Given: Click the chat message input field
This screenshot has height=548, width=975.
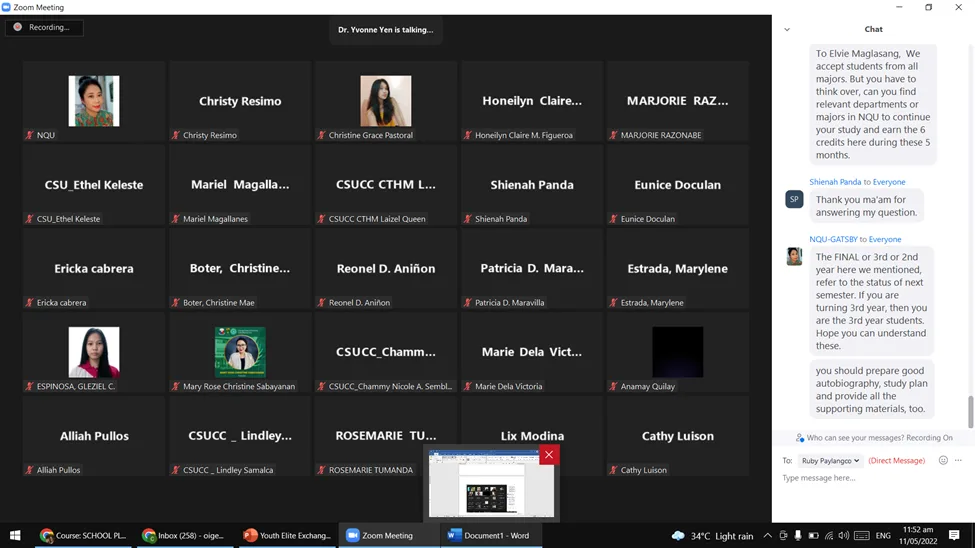Looking at the screenshot, I should pyautogui.click(x=870, y=479).
